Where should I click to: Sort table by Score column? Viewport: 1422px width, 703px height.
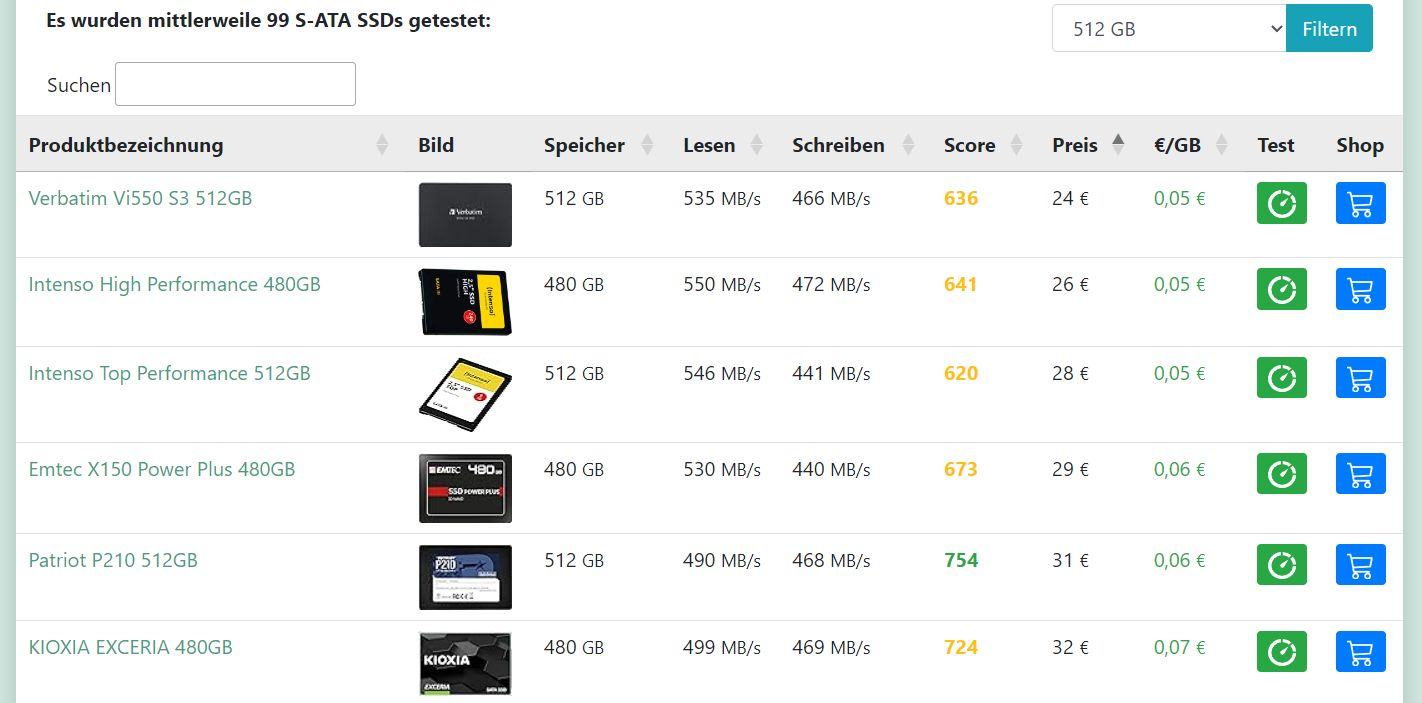click(x=984, y=145)
